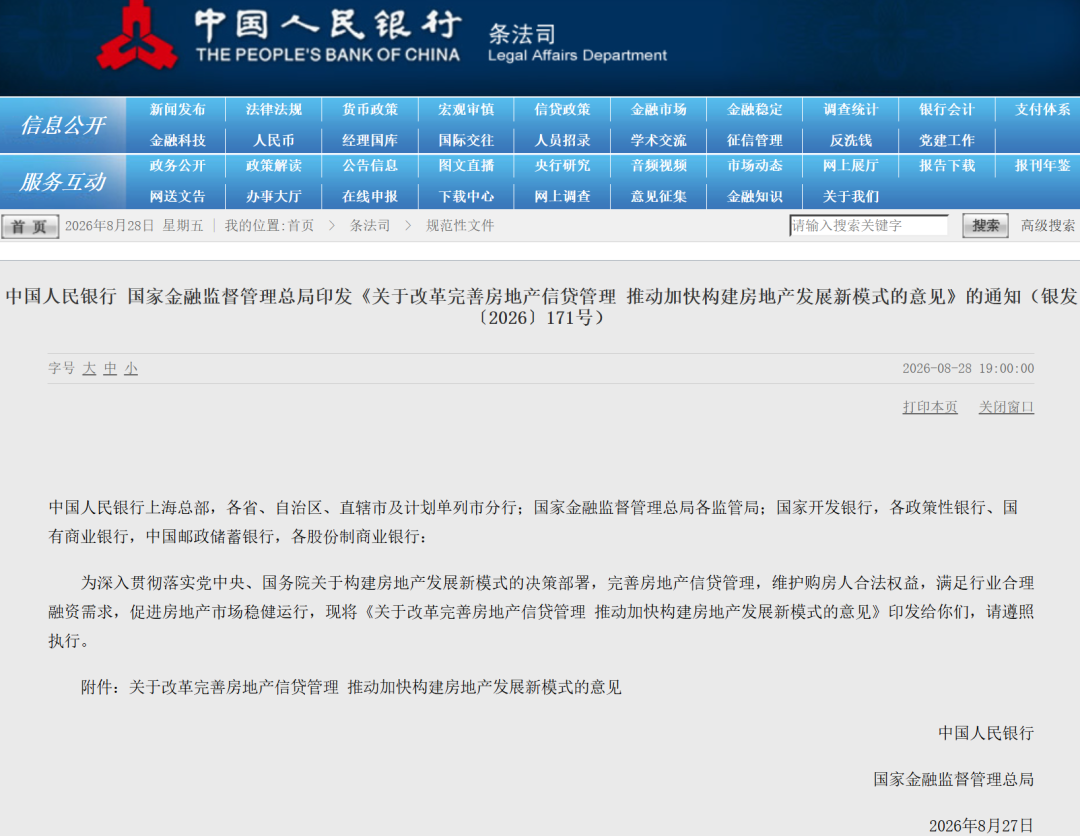The height and width of the screenshot is (836, 1080).
Task: Visit 央行研究 section
Action: pos(563,166)
